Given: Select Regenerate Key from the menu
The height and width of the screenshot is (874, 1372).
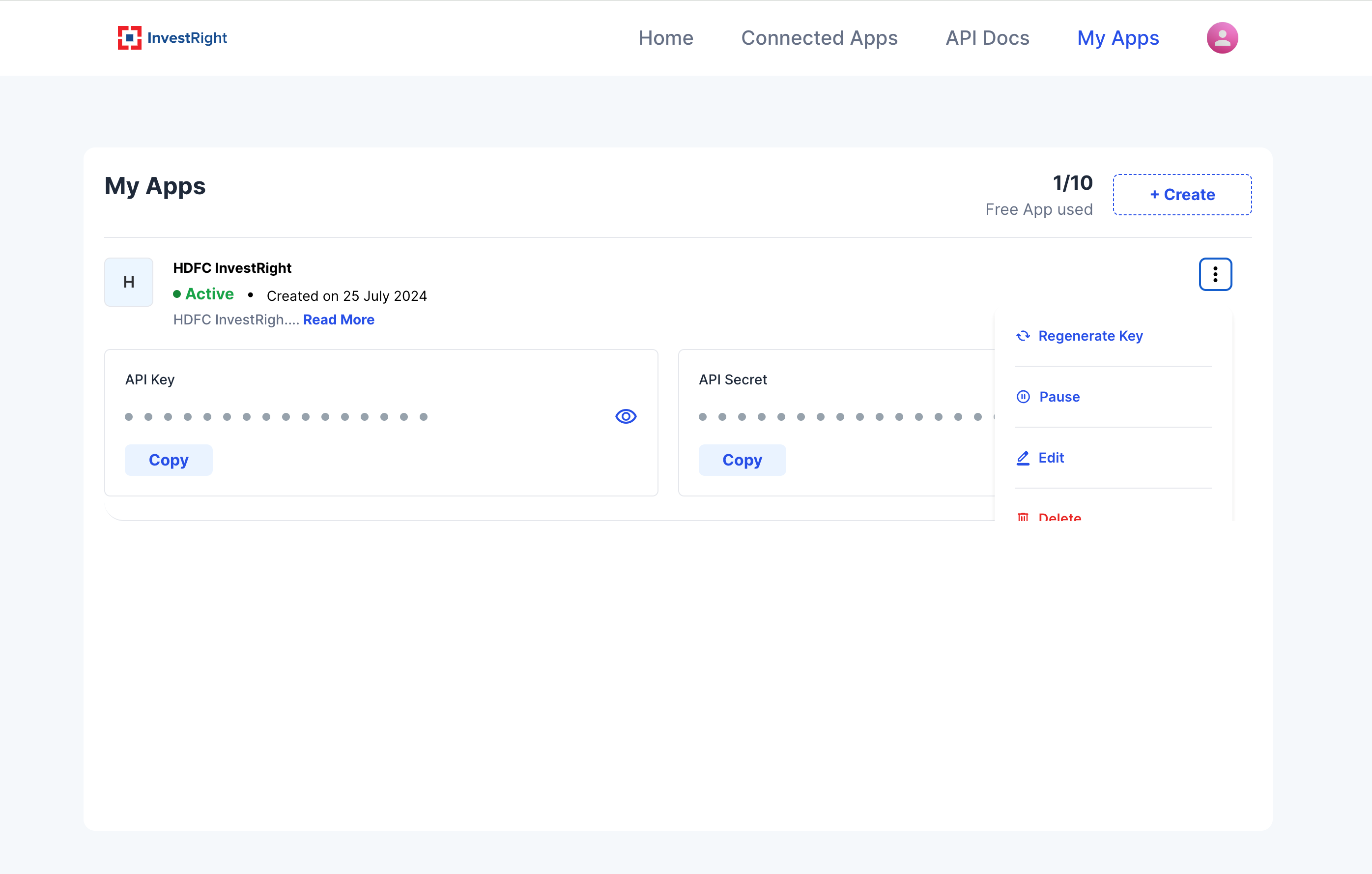Looking at the screenshot, I should 1090,336.
